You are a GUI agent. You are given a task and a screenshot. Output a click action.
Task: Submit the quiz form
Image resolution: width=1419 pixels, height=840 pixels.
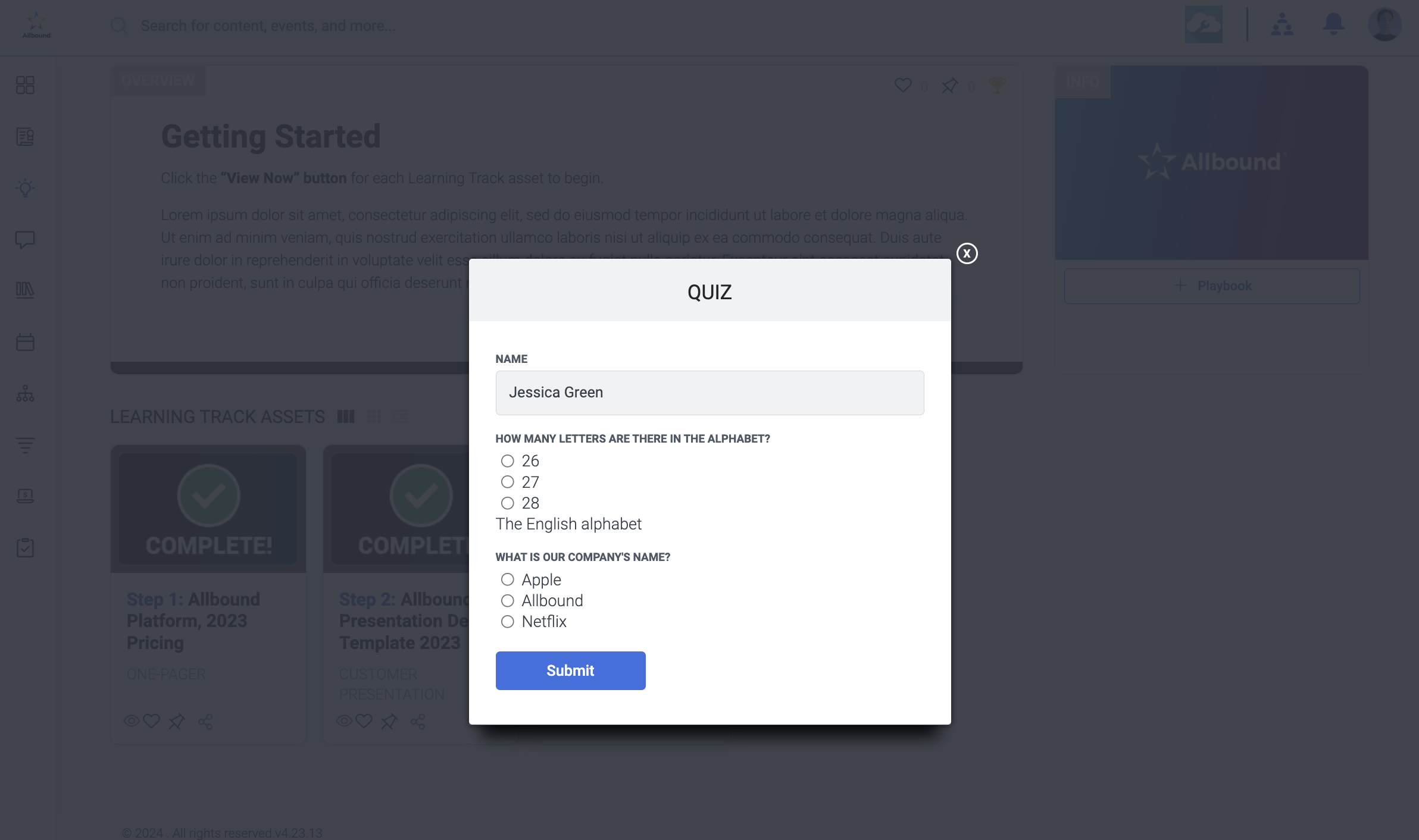coord(570,670)
